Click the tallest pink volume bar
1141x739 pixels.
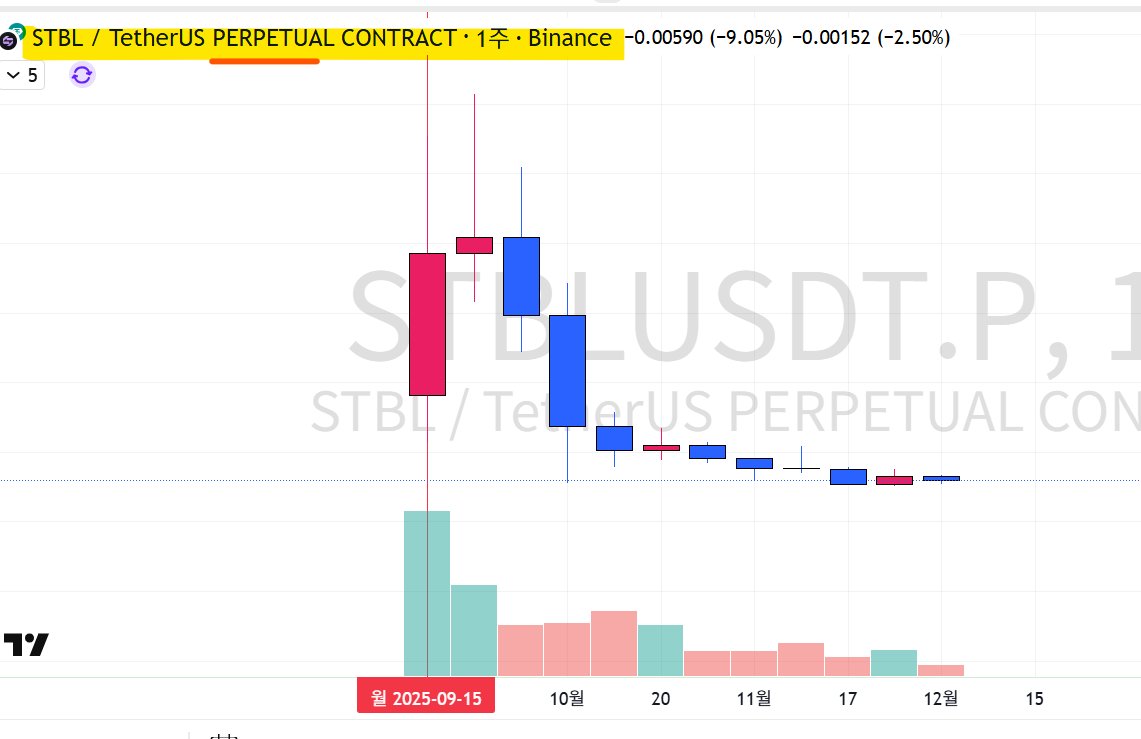coord(614,643)
